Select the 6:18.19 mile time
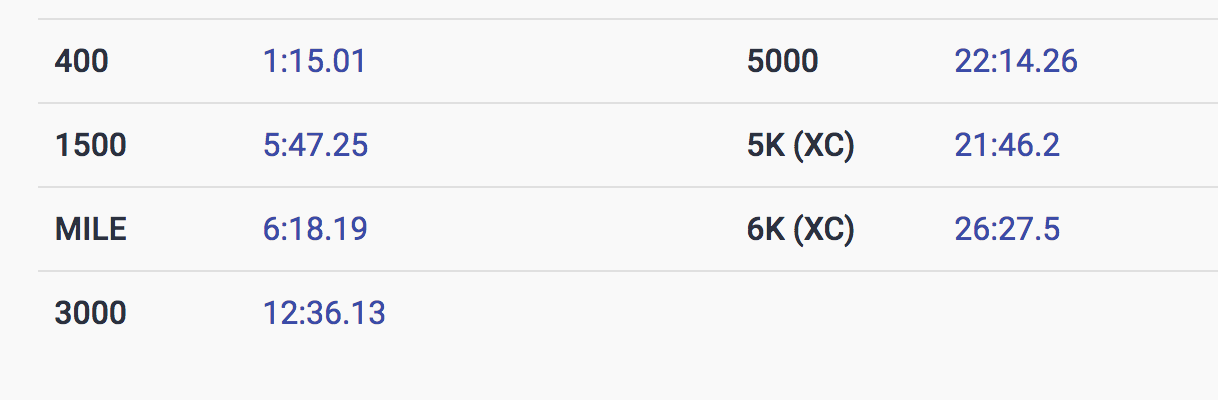Viewport: 1218px width, 400px height. (x=315, y=230)
